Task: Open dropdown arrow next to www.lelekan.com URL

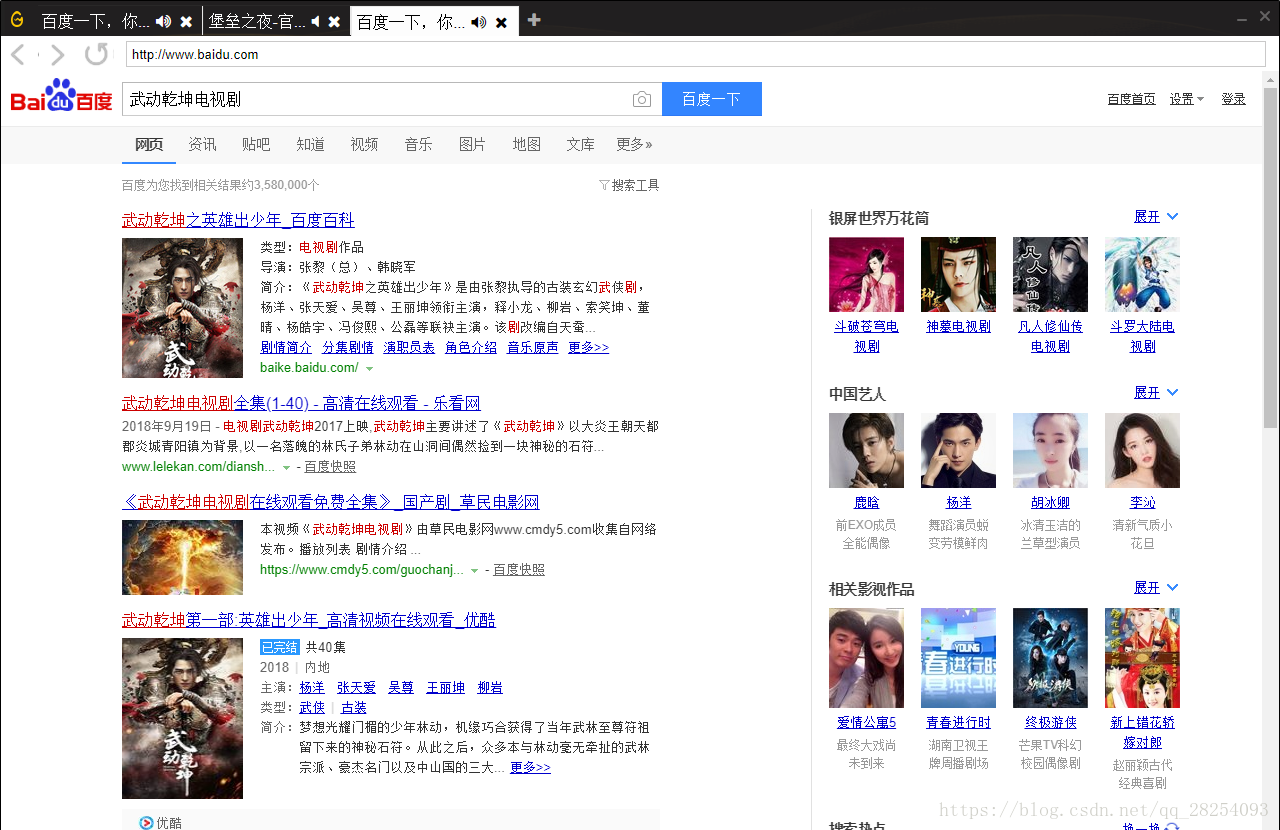Action: [286, 467]
